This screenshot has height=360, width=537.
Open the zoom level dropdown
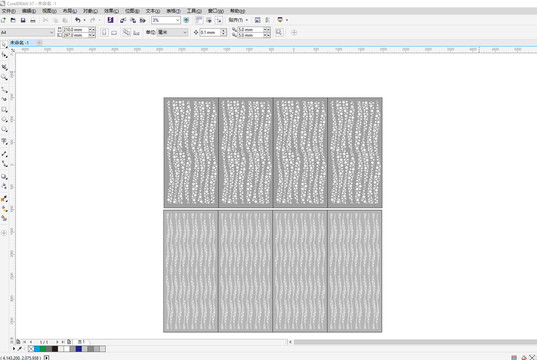click(x=177, y=20)
